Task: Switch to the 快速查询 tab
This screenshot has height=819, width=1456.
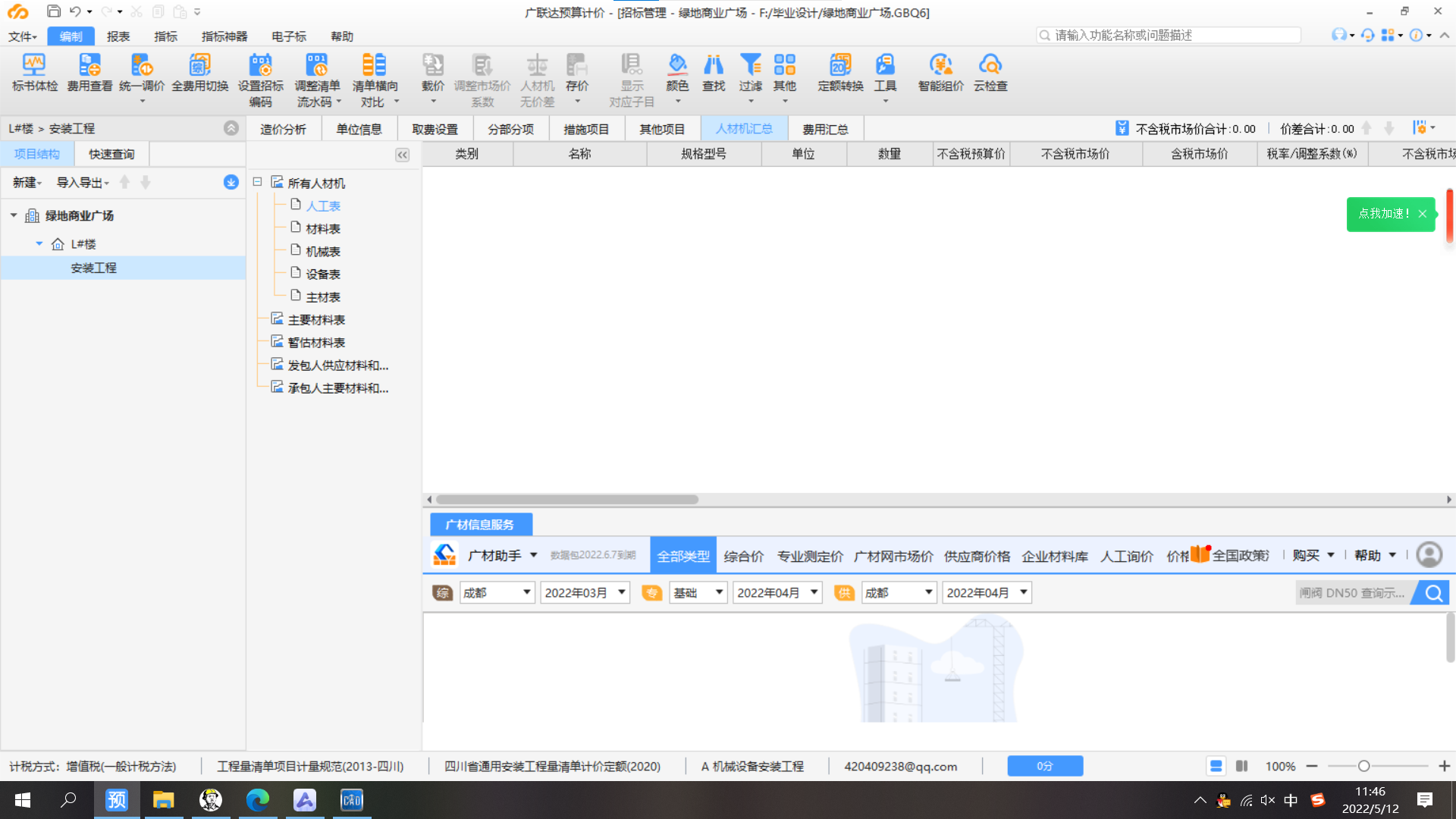Action: pos(111,154)
